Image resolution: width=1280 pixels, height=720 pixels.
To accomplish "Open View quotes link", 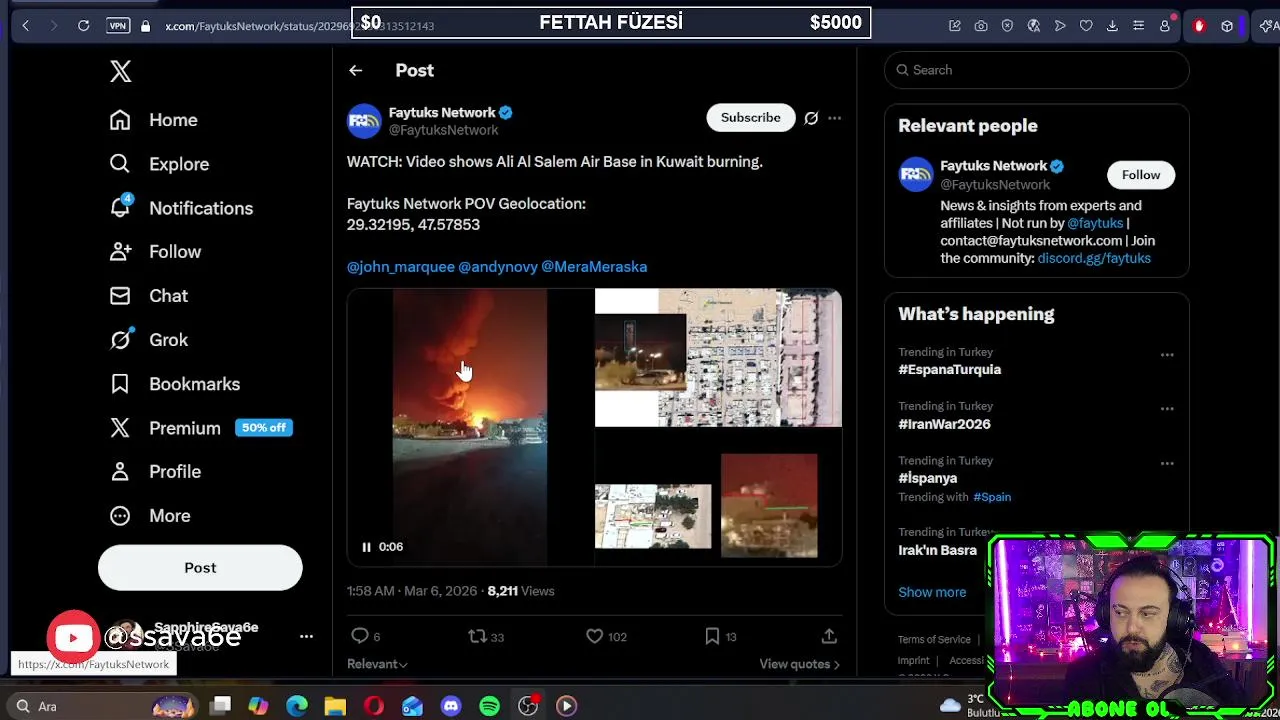I will click(799, 664).
